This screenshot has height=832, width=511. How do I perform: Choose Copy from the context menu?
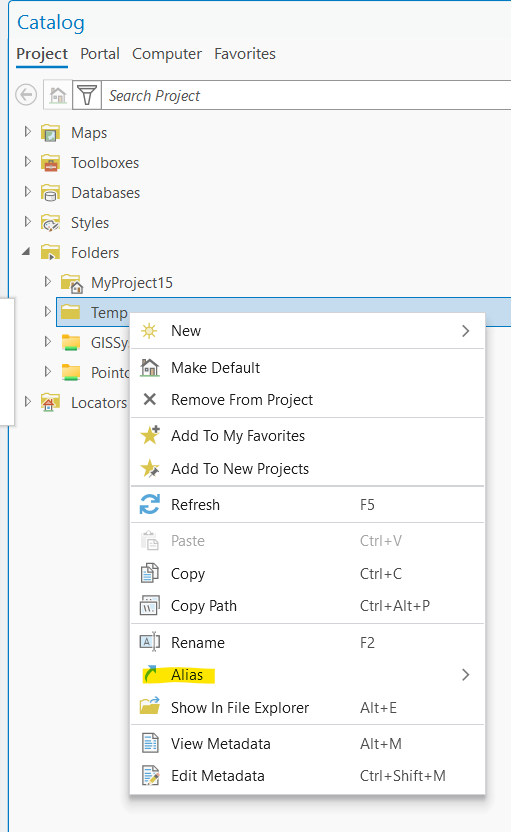point(308,574)
